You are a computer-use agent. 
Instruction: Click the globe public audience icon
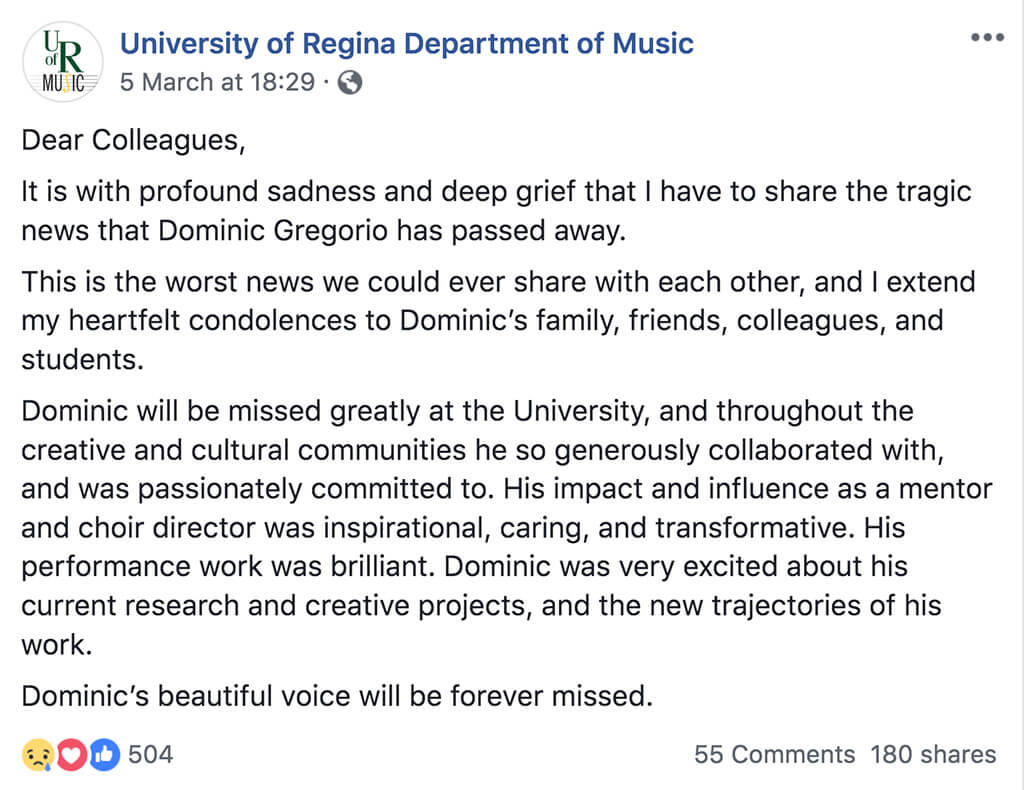pyautogui.click(x=350, y=83)
